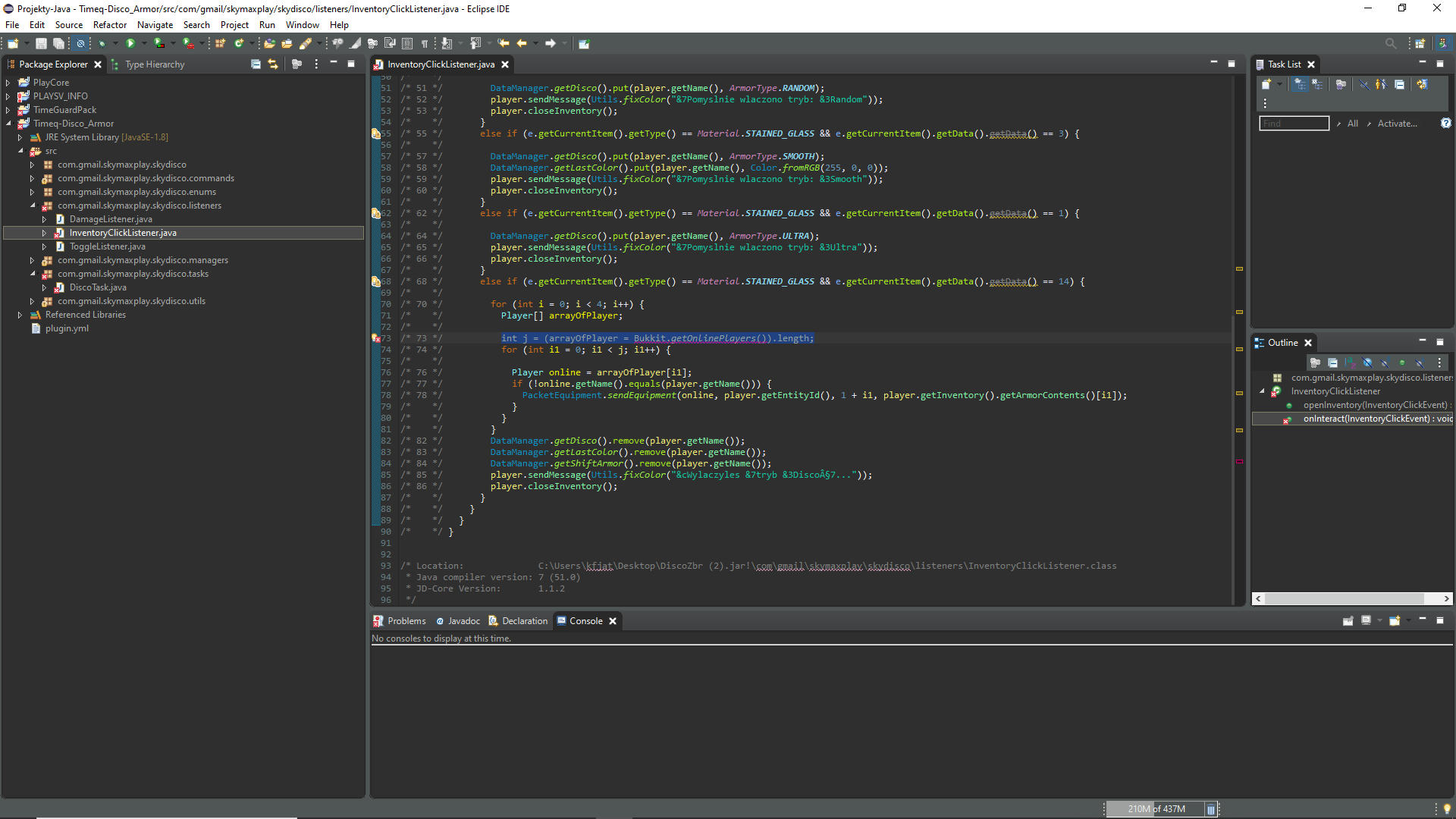1456x819 pixels.
Task: Expand com.gmail.skymaxplay.skydisco.commands package
Action: coord(33,178)
